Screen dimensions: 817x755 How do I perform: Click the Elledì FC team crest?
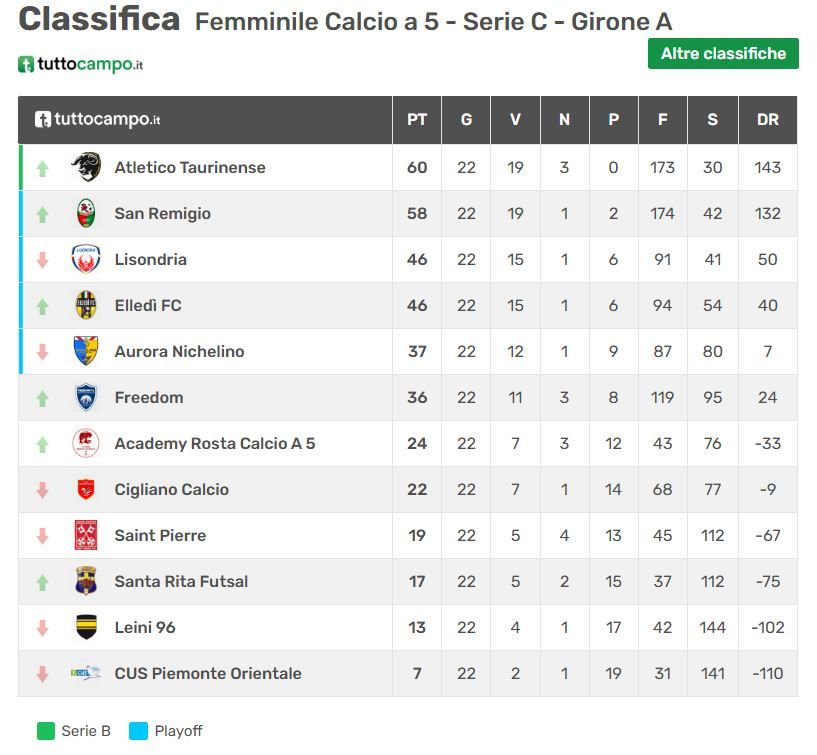point(87,306)
